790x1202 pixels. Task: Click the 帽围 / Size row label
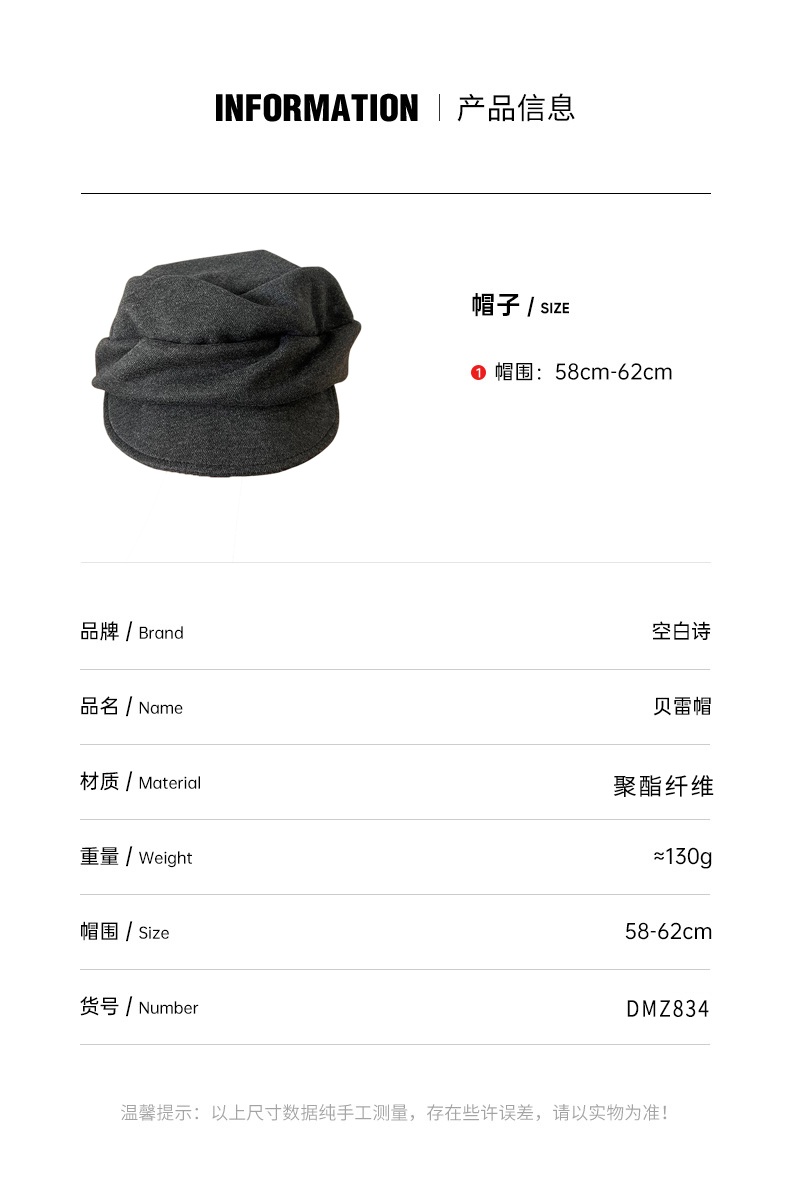[x=125, y=932]
